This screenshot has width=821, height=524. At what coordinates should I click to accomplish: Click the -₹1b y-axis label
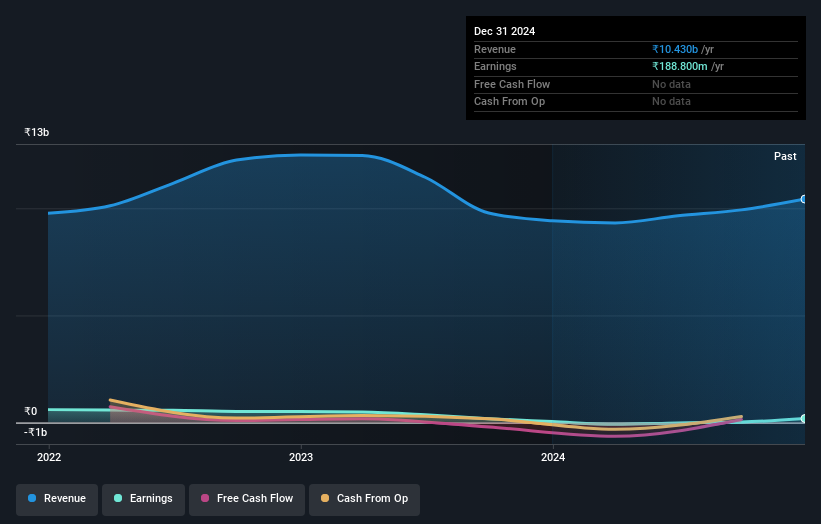(x=36, y=432)
